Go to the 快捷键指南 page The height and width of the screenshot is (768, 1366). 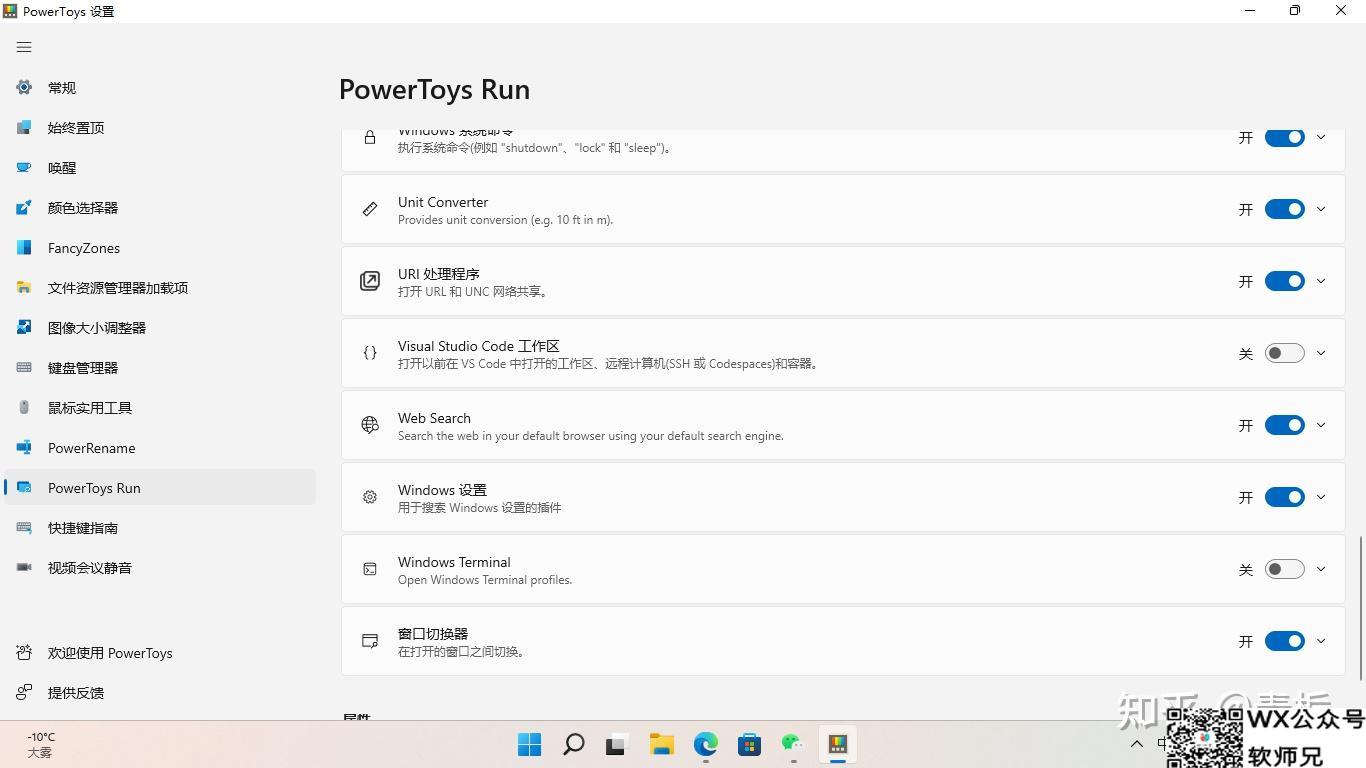click(160, 528)
